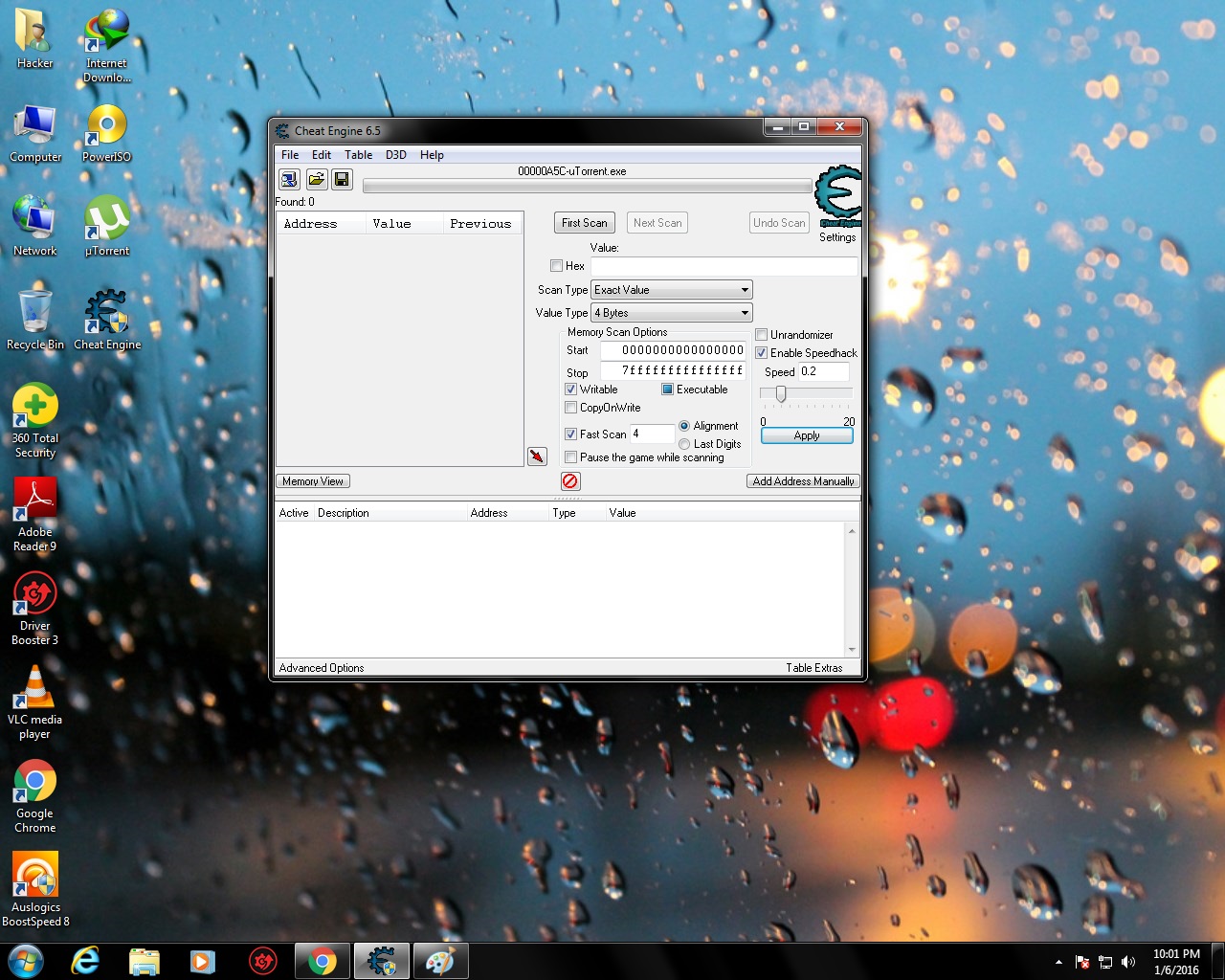Show hidden tray icons arrow
1225x980 pixels.
1058,962
